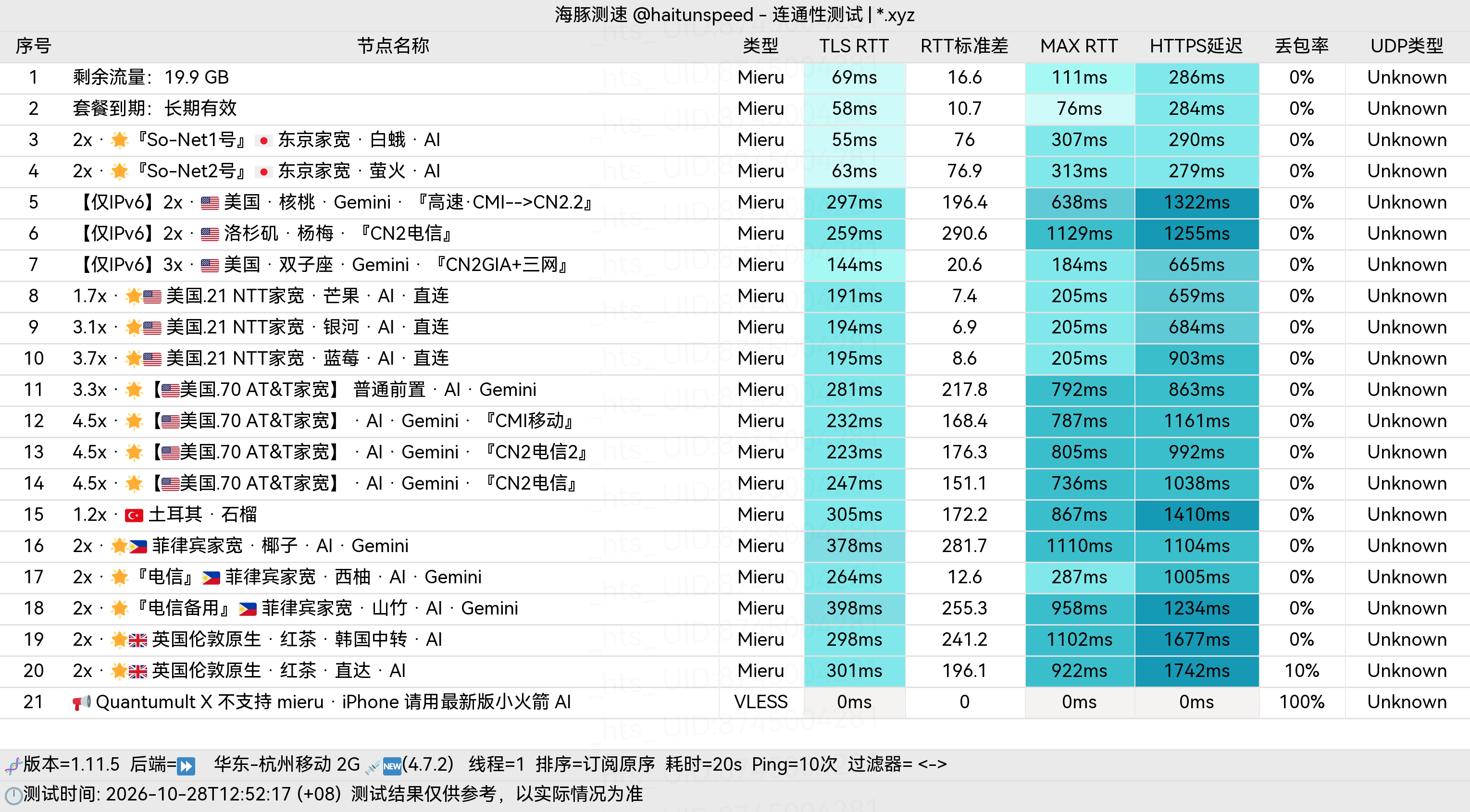
Task: Click the star icon in 蓝莓 row
Action: (134, 358)
